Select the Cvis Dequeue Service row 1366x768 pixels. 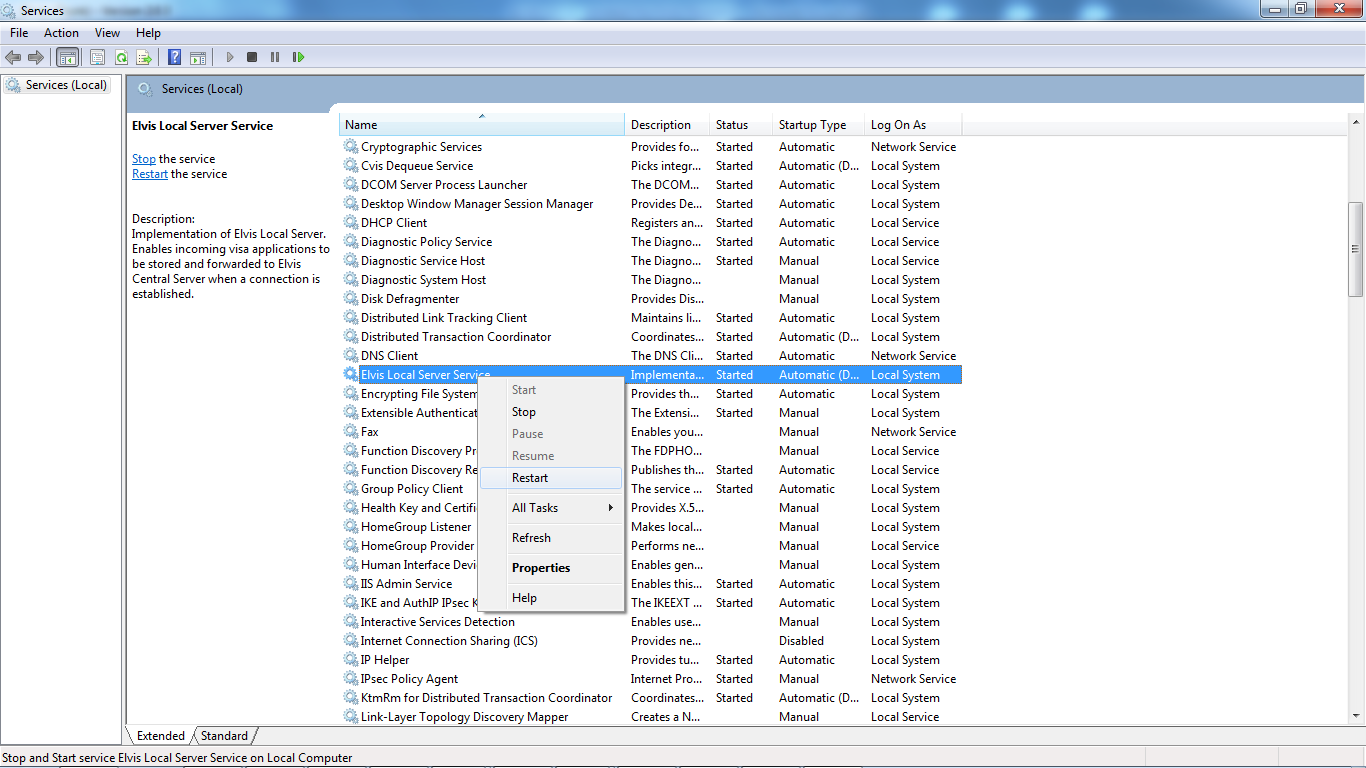(651, 166)
